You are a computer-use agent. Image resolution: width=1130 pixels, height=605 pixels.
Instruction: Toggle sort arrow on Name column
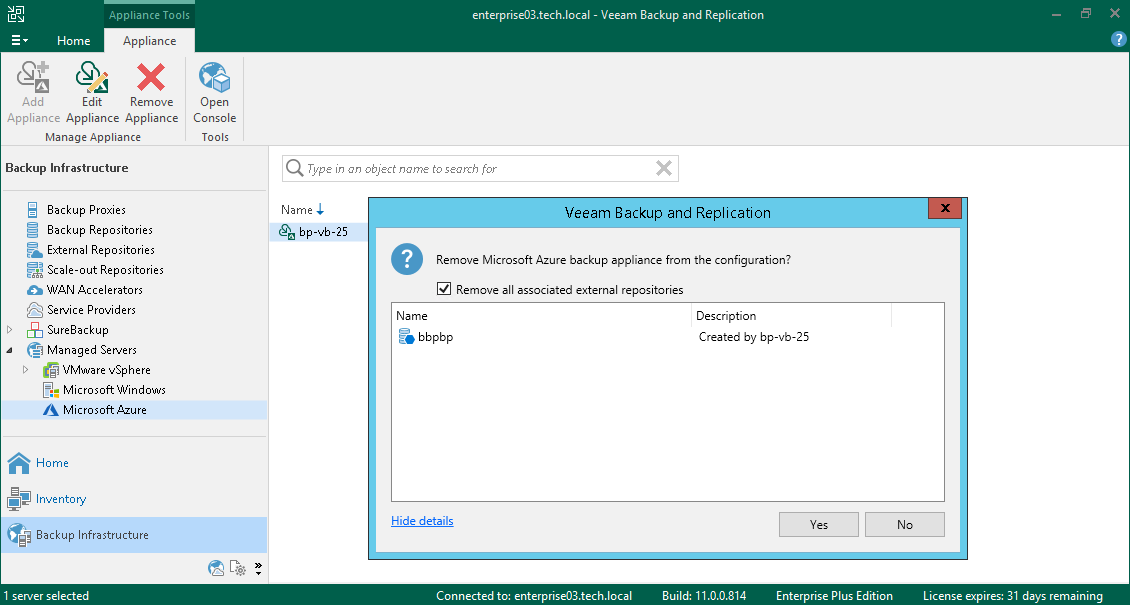tap(321, 210)
